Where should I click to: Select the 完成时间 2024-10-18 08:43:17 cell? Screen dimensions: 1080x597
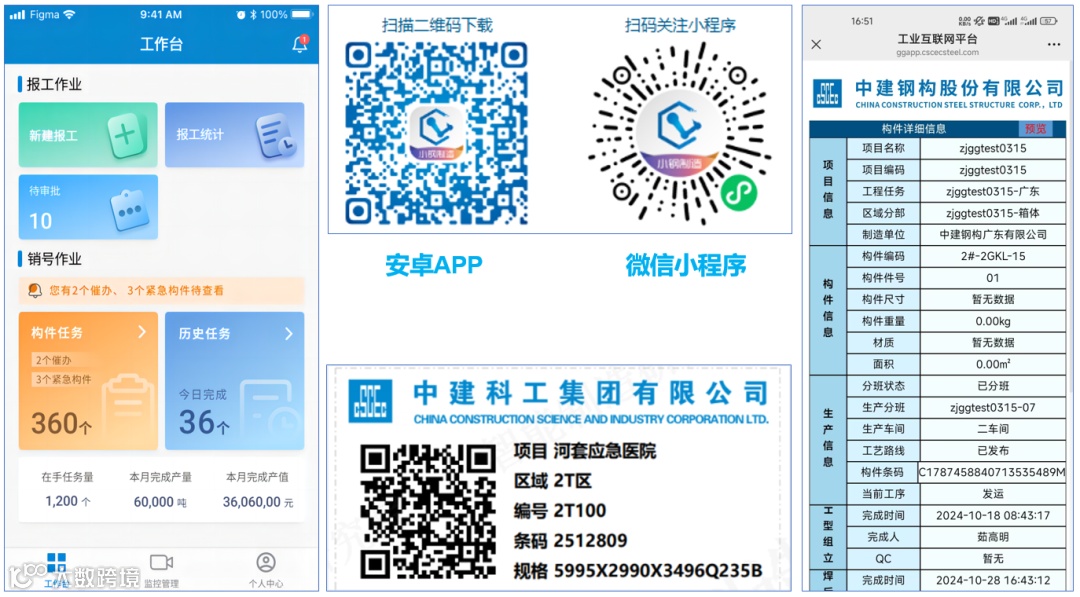993,515
